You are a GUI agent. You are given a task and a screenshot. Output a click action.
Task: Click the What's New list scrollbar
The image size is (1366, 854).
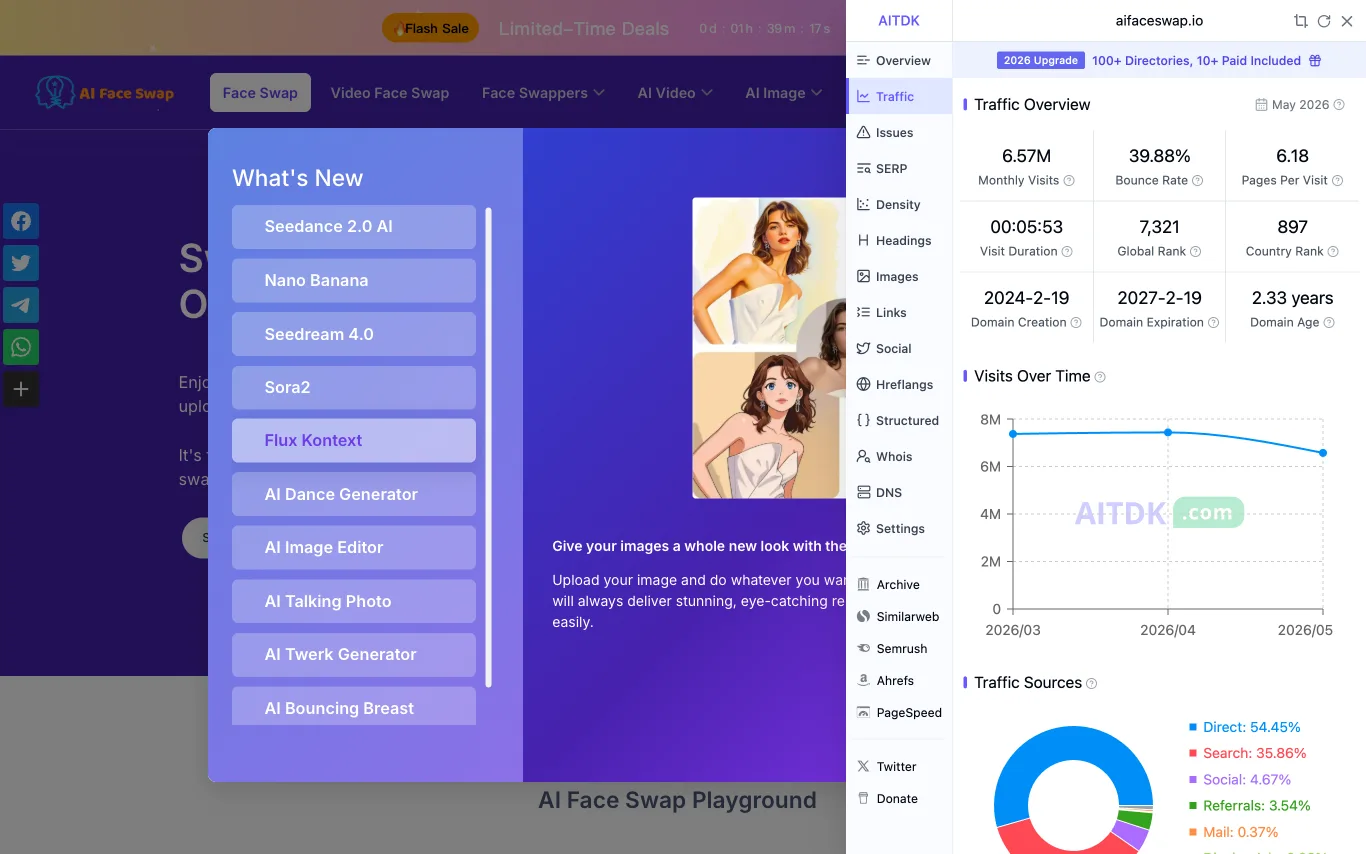(x=488, y=447)
